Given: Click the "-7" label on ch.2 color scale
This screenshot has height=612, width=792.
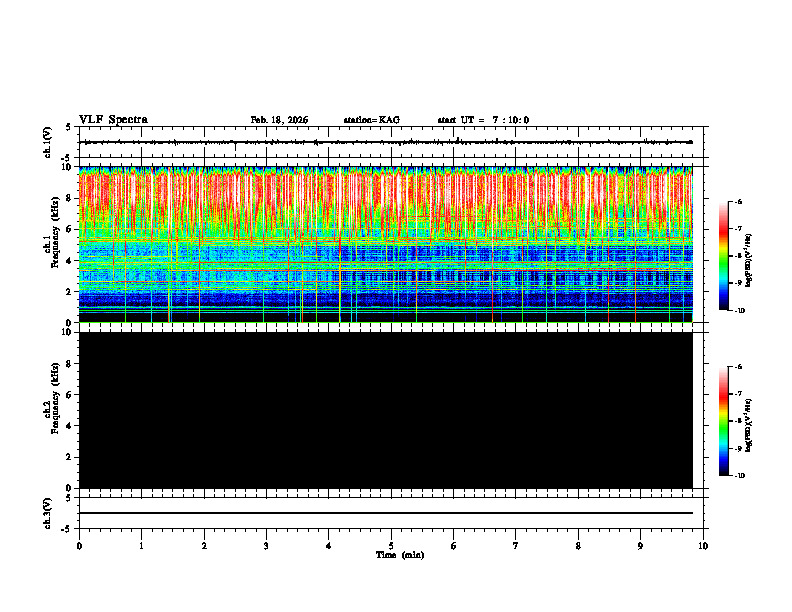Looking at the screenshot, I should pyautogui.click(x=738, y=394).
